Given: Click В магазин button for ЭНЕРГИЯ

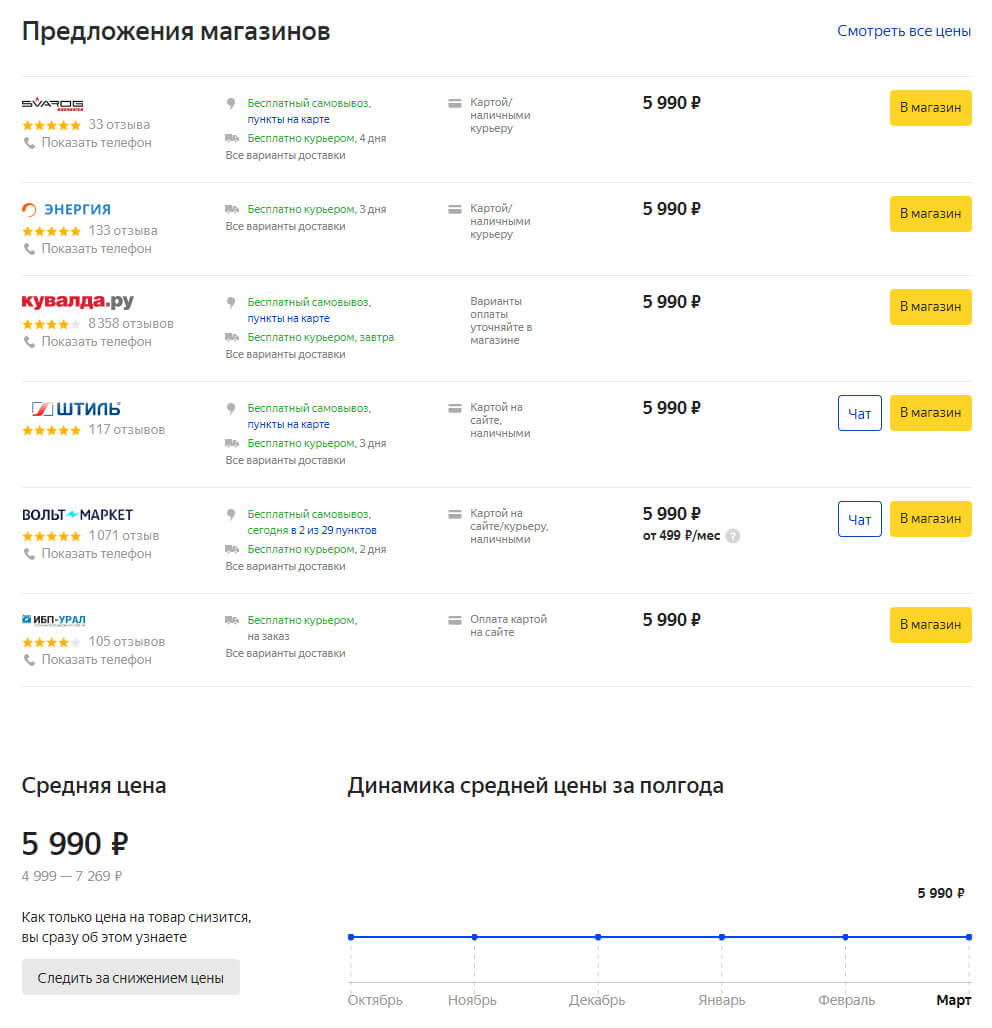Looking at the screenshot, I should point(930,213).
